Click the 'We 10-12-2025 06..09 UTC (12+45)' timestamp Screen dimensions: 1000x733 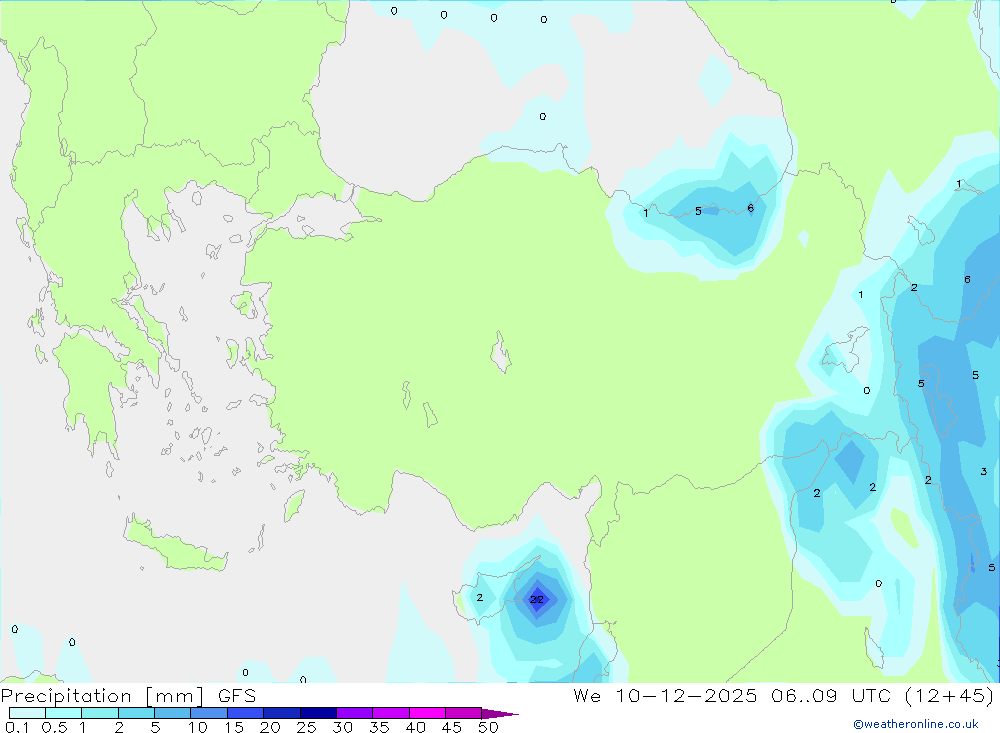(784, 695)
